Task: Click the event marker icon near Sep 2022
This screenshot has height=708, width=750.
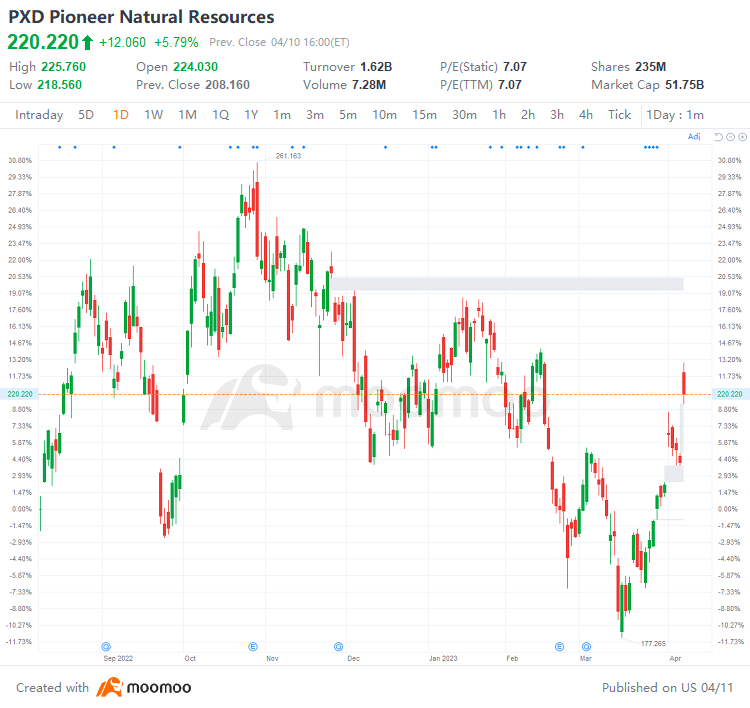Action: coord(107,646)
